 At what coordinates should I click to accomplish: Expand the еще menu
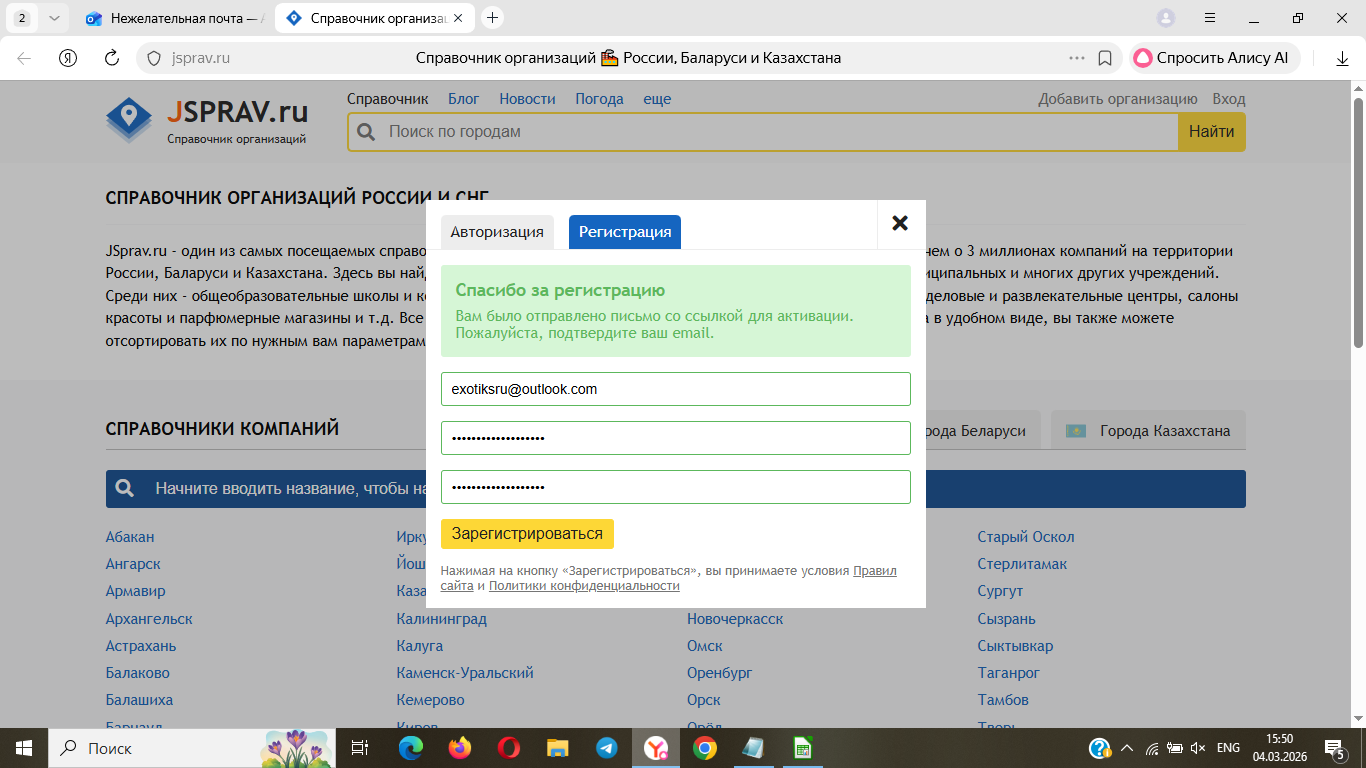click(657, 99)
